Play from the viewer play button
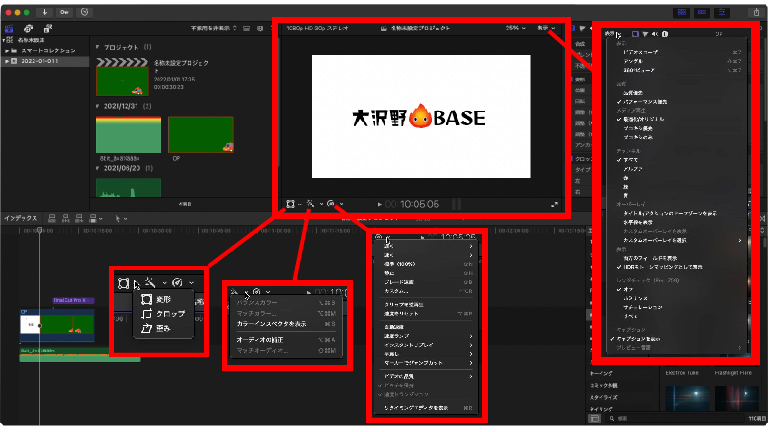 point(380,204)
